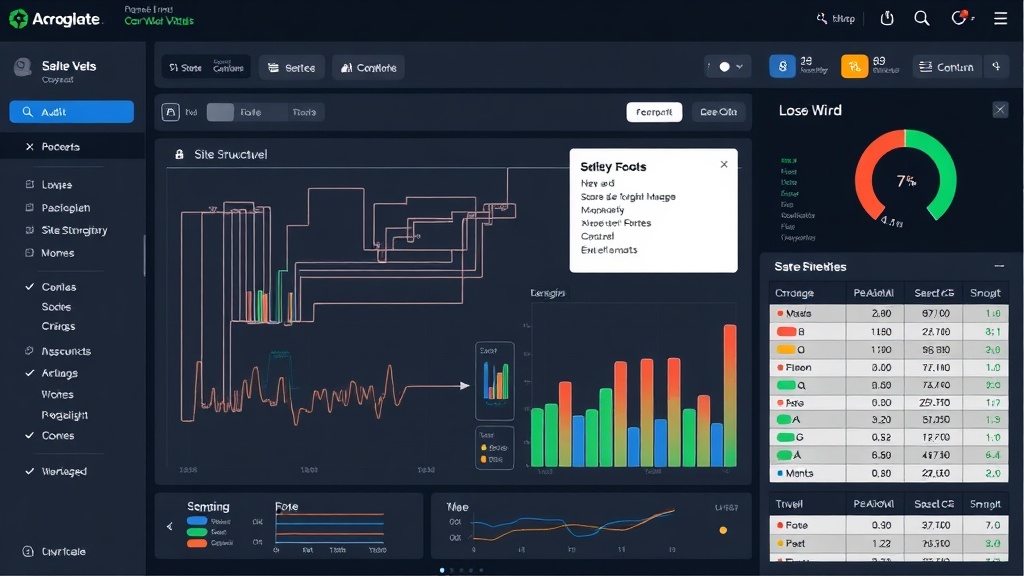The height and width of the screenshot is (576, 1024).
Task: Open the notification icon with red badge
Action: pos(959,18)
